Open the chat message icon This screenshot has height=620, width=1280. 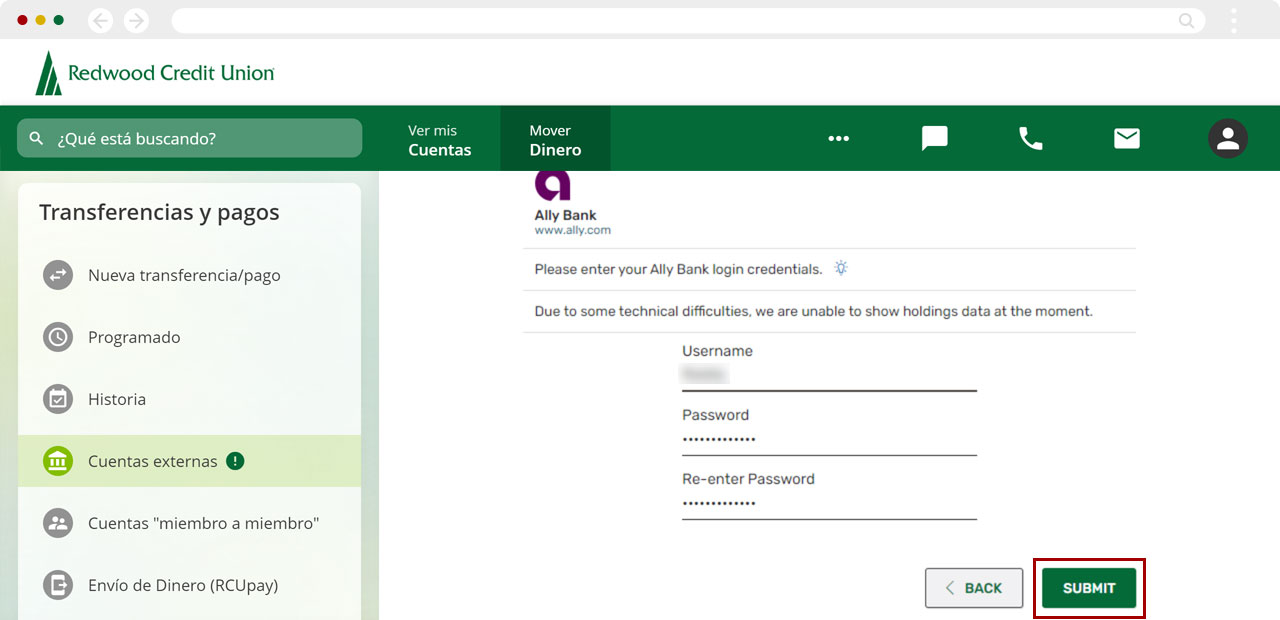934,138
